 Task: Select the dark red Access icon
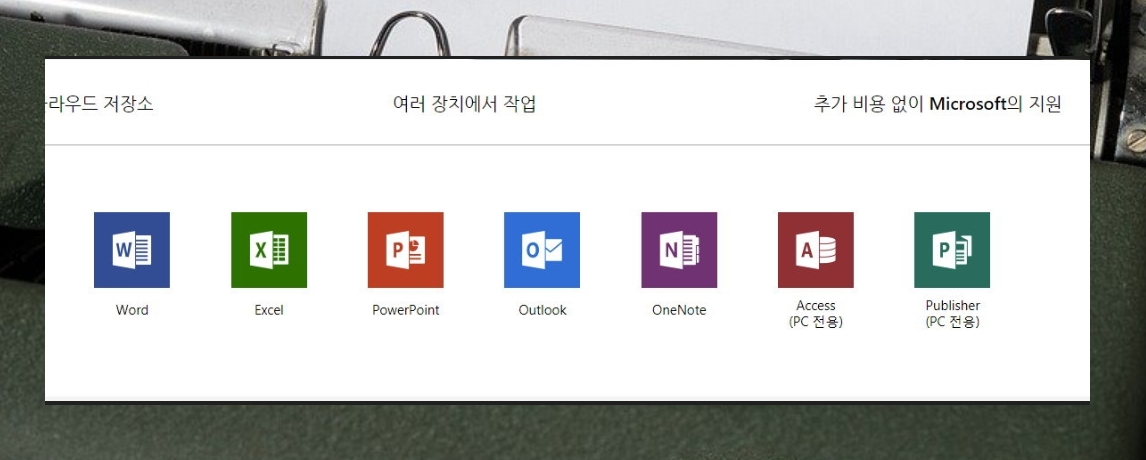click(x=816, y=250)
